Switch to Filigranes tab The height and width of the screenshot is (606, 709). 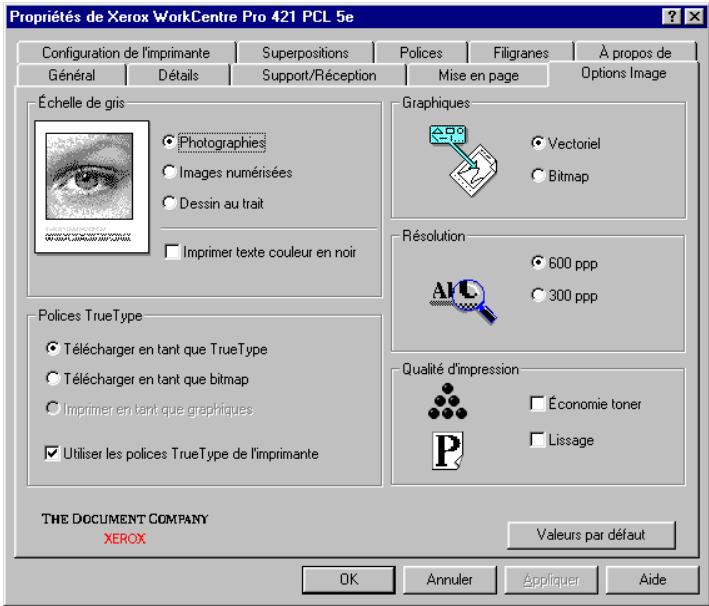[521, 52]
